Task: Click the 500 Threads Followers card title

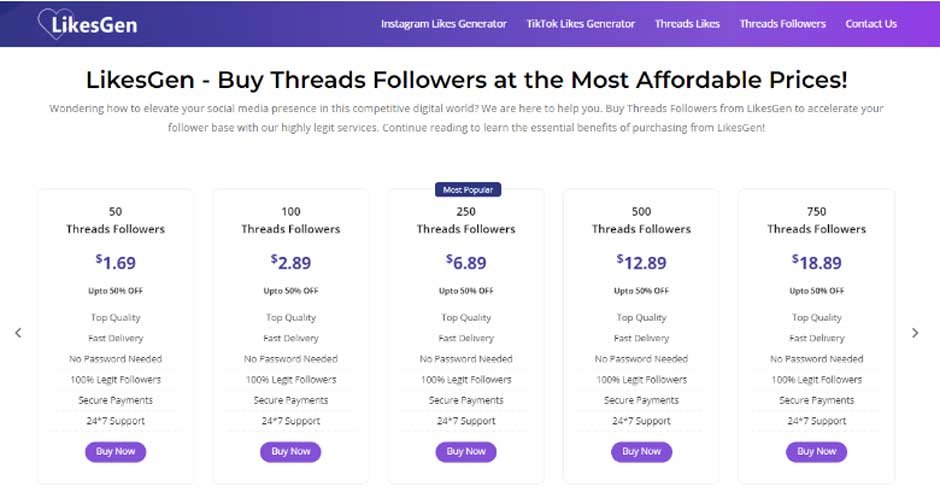Action: 641,220
